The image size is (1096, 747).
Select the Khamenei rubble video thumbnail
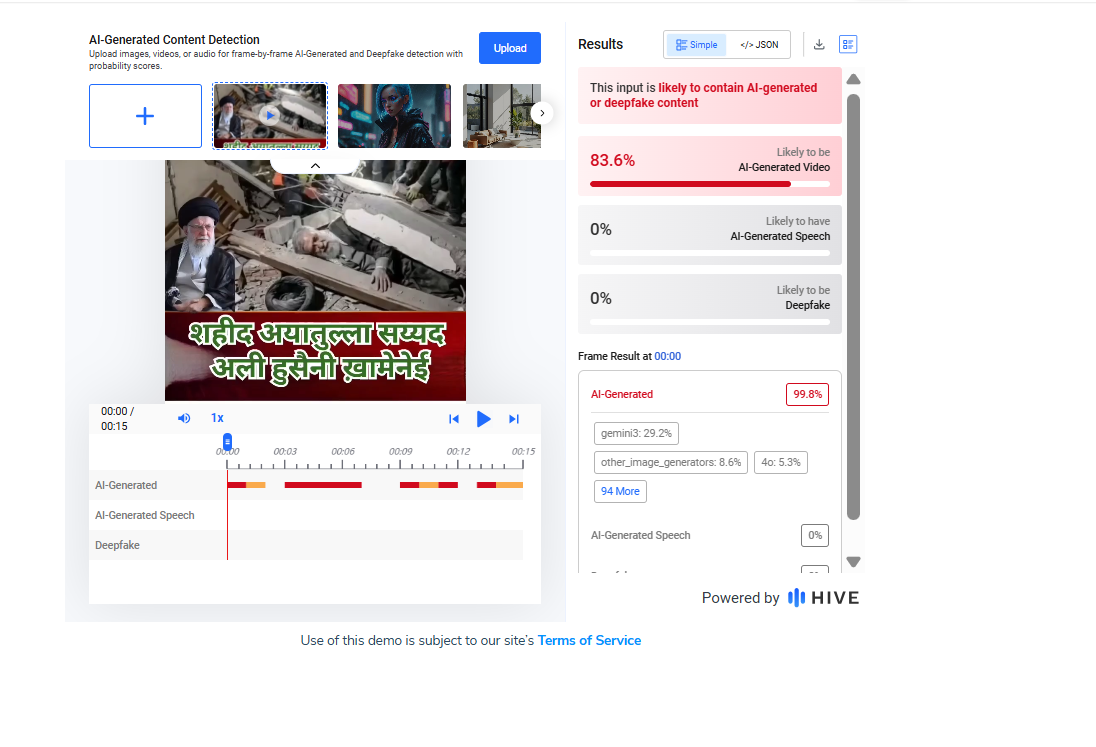click(270, 116)
